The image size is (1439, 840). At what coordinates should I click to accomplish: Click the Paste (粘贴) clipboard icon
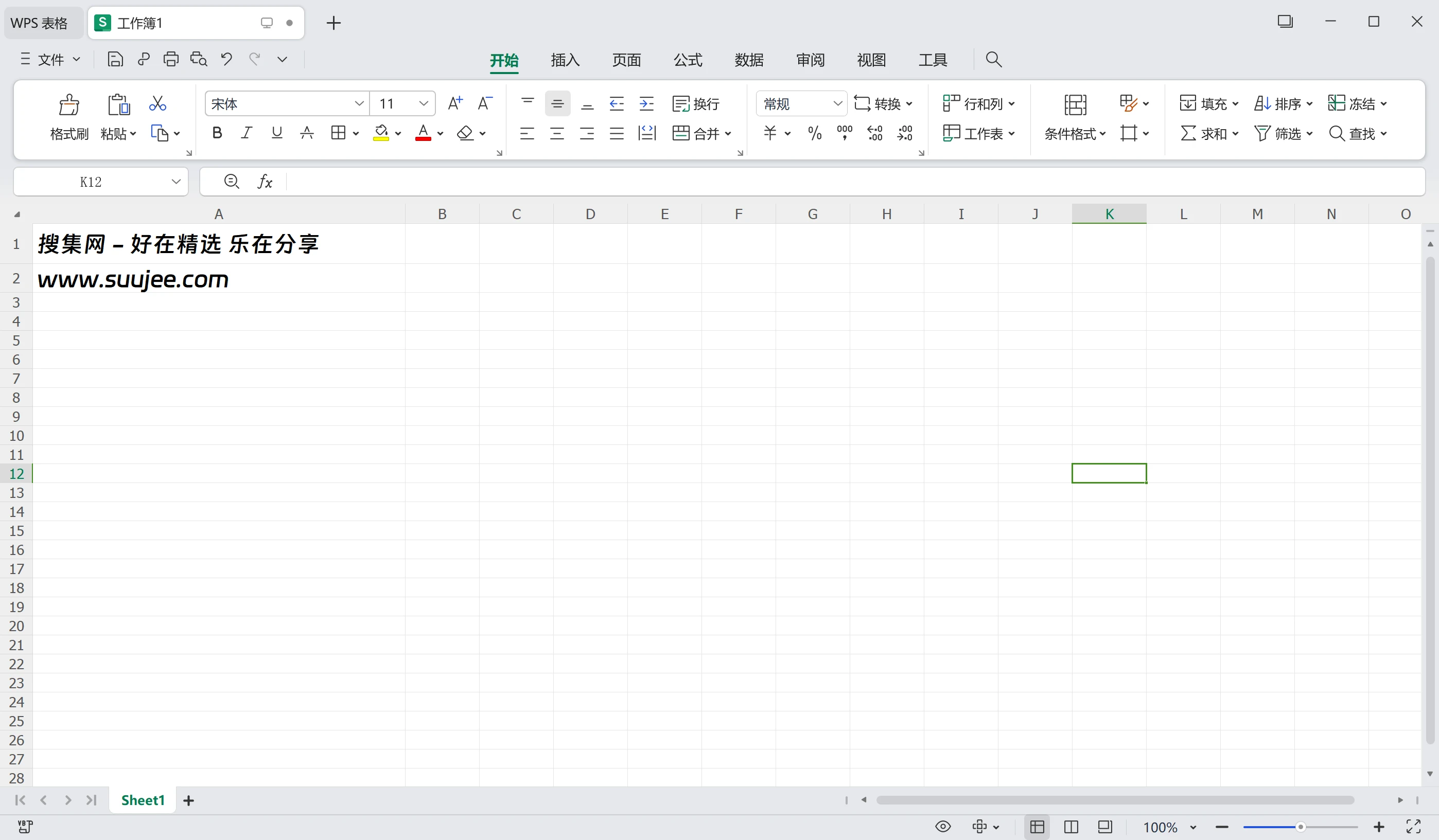[118, 104]
